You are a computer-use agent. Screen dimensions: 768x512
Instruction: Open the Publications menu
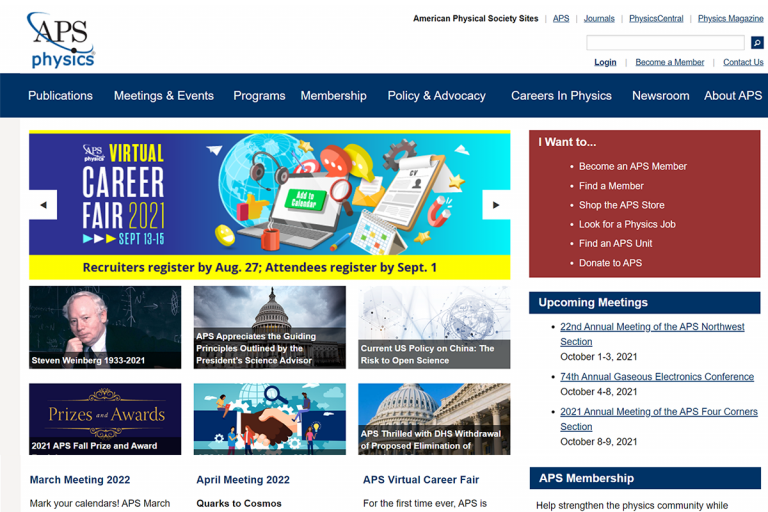coord(60,96)
